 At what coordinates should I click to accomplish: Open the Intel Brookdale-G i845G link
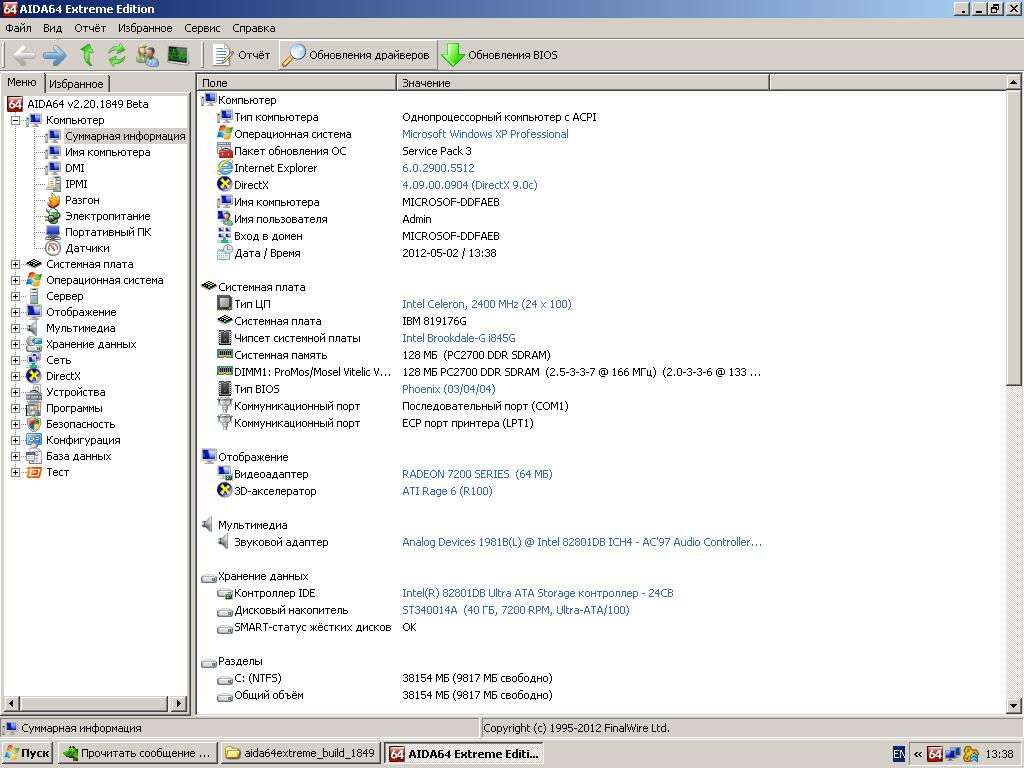[x=458, y=338]
